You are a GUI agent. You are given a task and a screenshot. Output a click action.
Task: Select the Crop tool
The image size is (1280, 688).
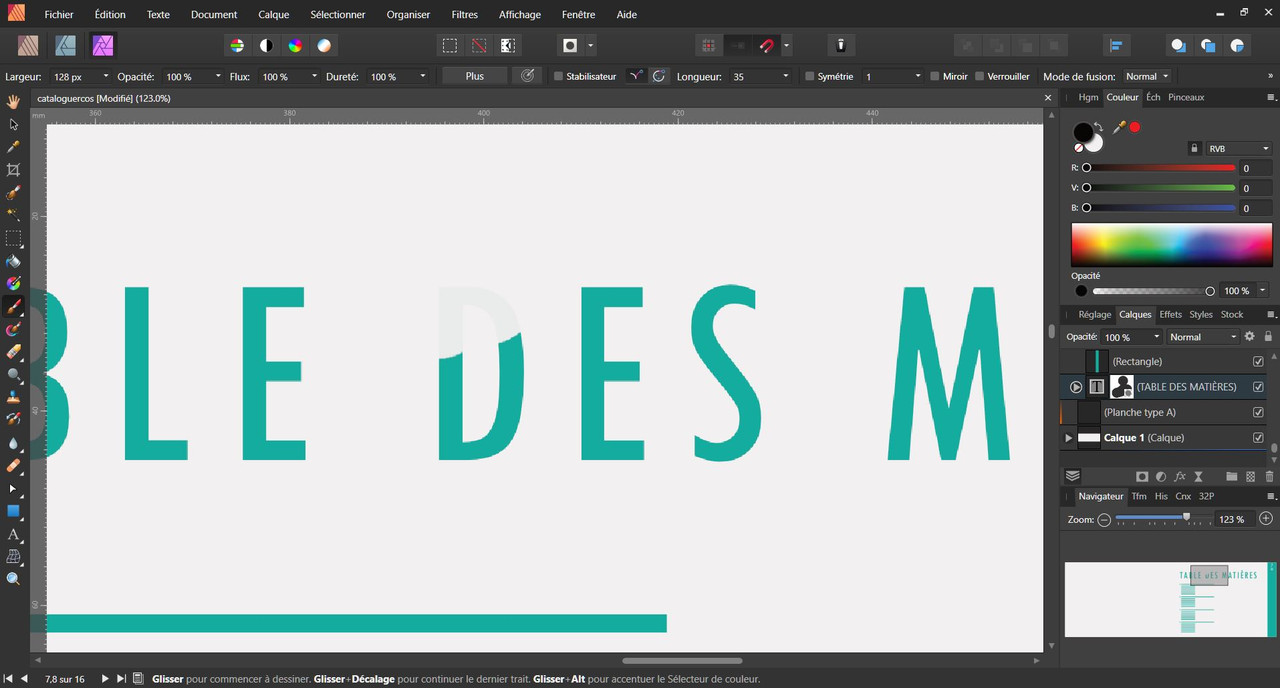(14, 170)
